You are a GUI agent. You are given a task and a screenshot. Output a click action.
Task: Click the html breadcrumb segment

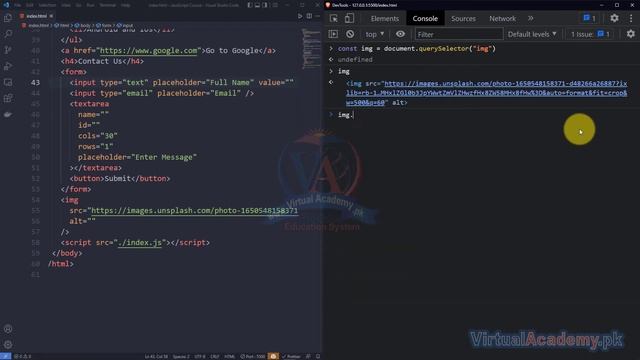[62, 25]
